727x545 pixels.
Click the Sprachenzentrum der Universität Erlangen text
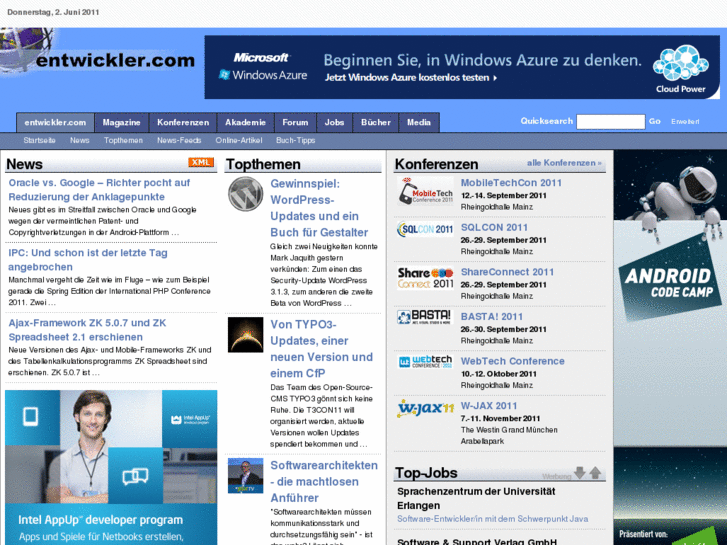476,498
